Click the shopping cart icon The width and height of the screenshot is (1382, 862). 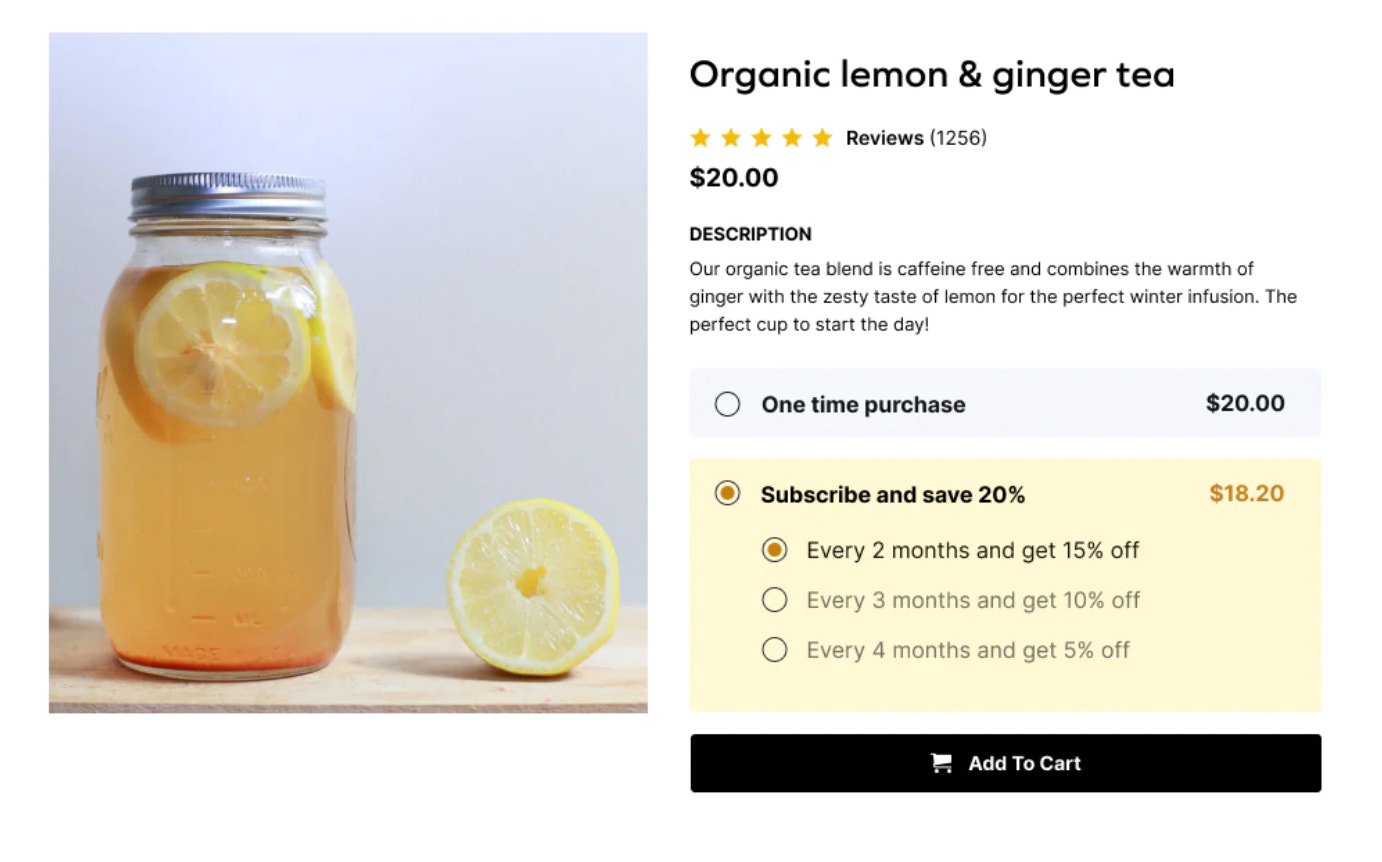tap(941, 763)
